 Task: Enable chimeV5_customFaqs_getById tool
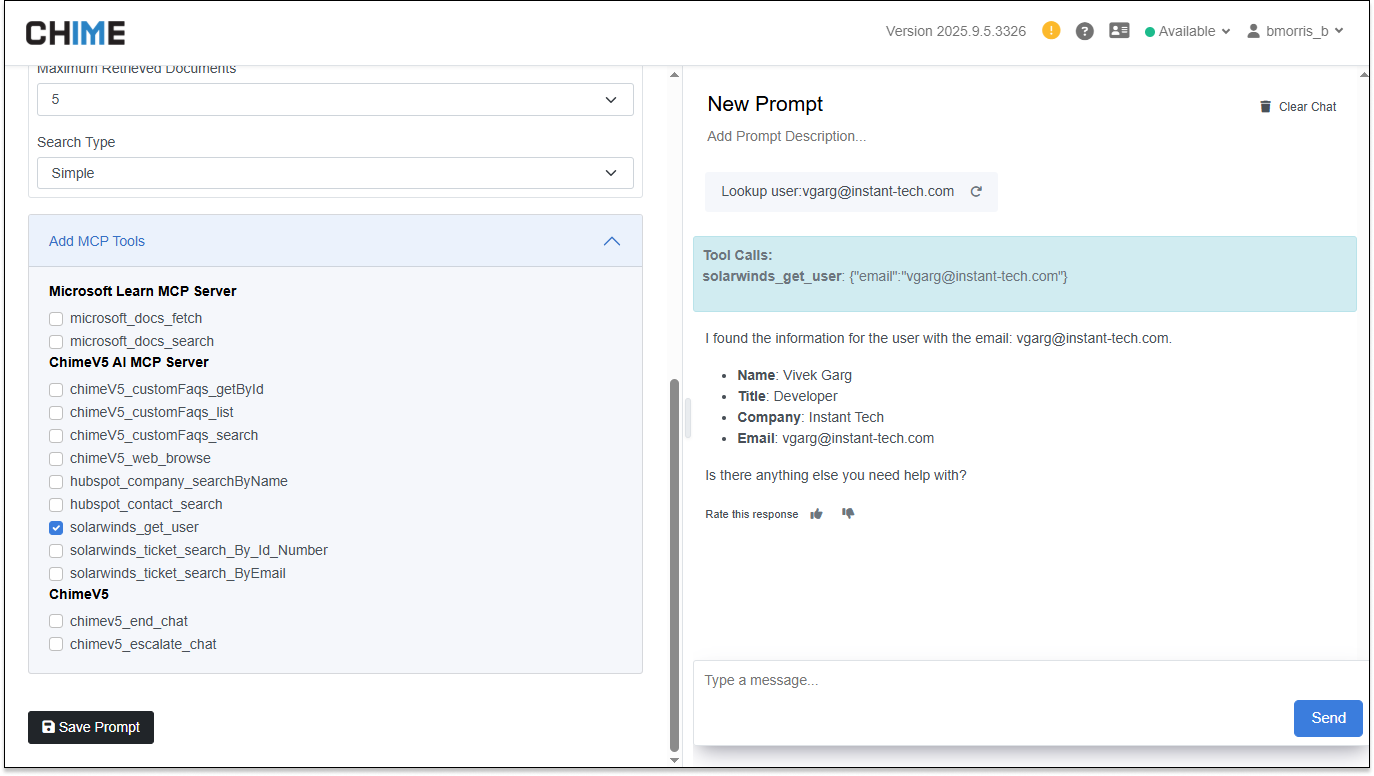click(x=56, y=389)
